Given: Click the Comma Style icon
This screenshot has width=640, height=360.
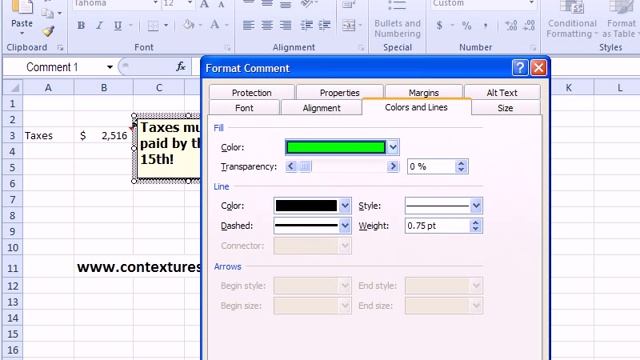Looking at the screenshot, I should [485, 26].
